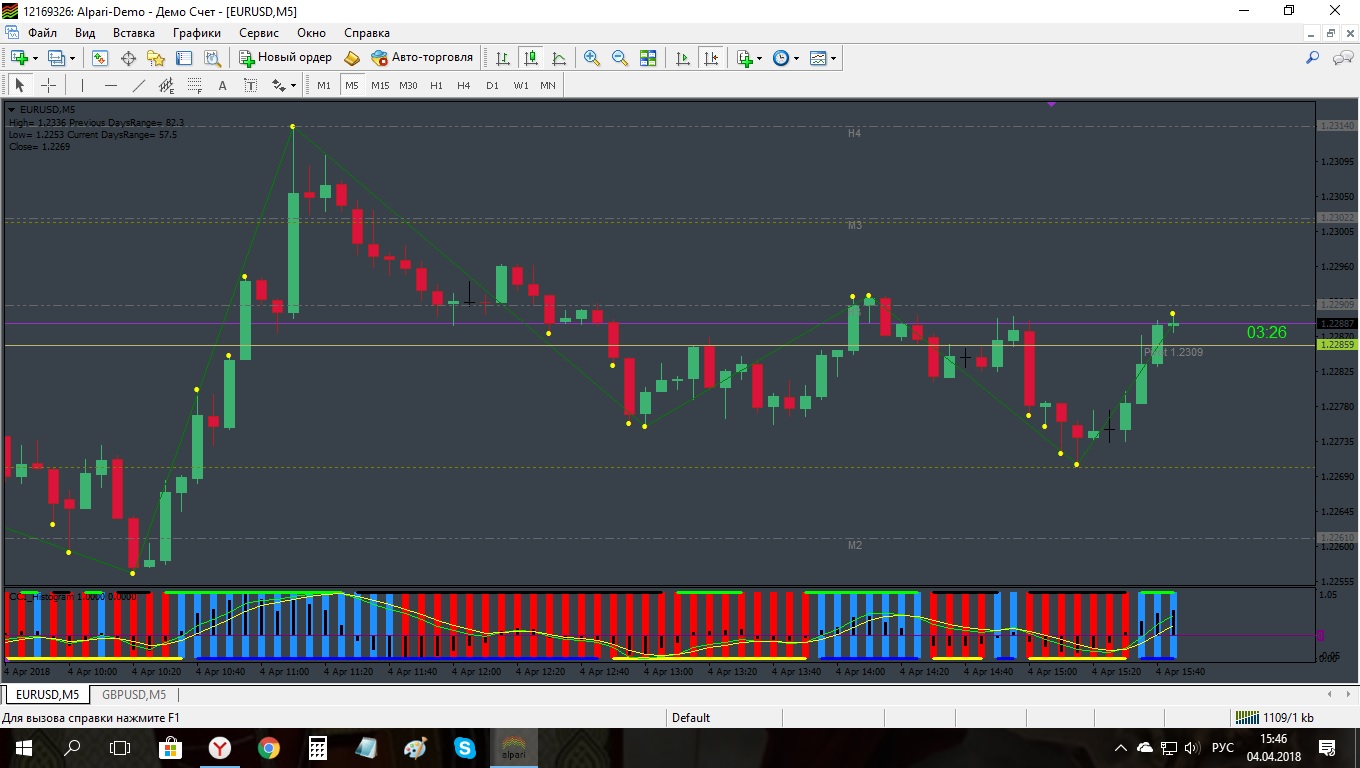Switch to the GBPUSD,M5 chart tab

(x=134, y=694)
